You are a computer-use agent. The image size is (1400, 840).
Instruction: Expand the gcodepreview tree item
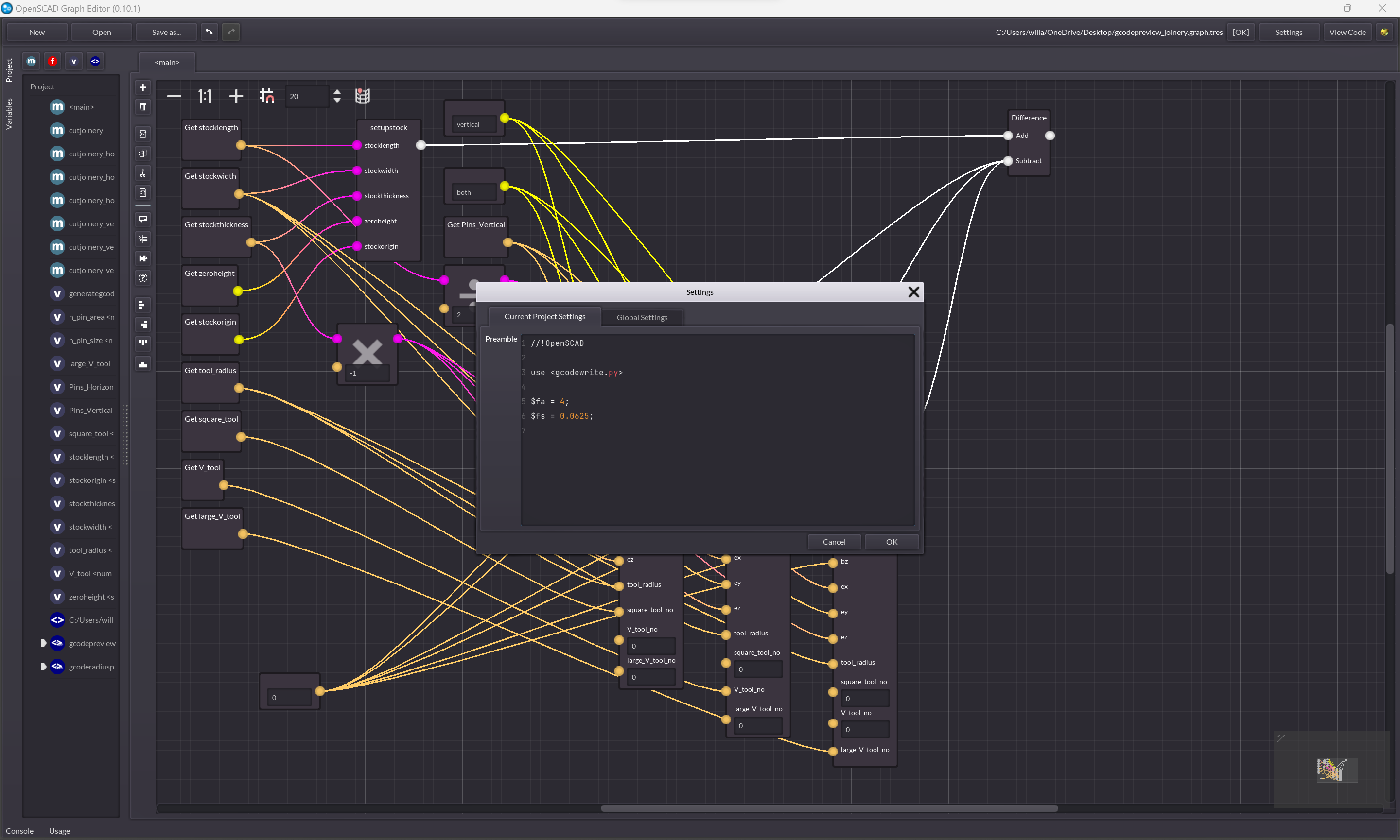click(x=43, y=643)
